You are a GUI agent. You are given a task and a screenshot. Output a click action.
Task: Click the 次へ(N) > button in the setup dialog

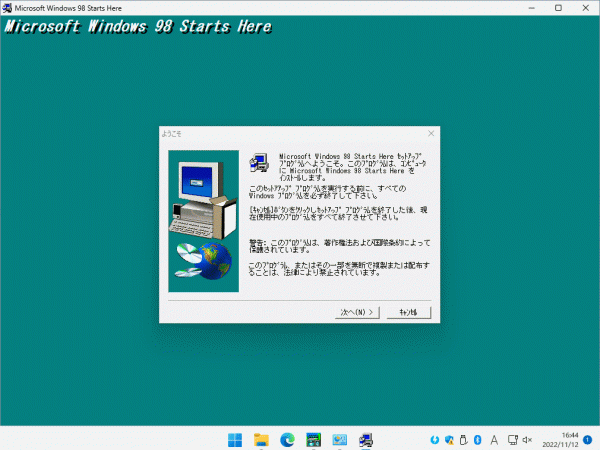(x=357, y=312)
